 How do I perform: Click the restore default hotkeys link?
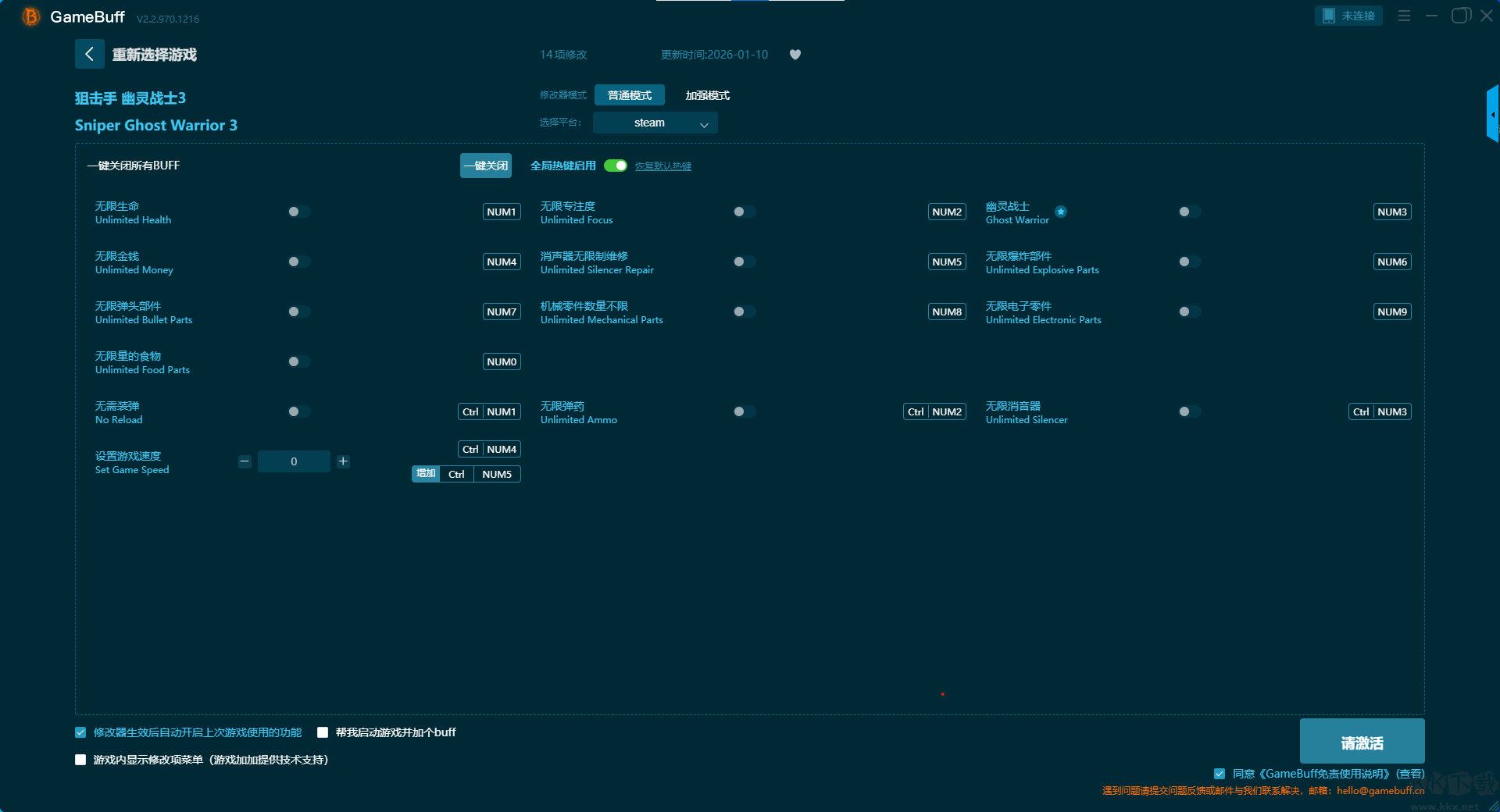(662, 166)
